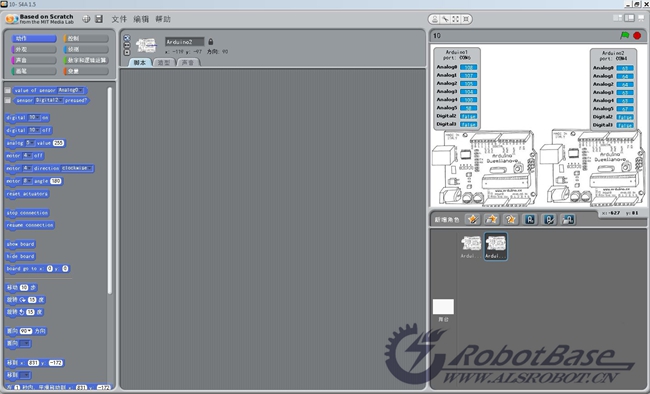The width and height of the screenshot is (650, 394).
Task: Tick the sensor Digital2 pressed checkbox
Action: pos(7,100)
